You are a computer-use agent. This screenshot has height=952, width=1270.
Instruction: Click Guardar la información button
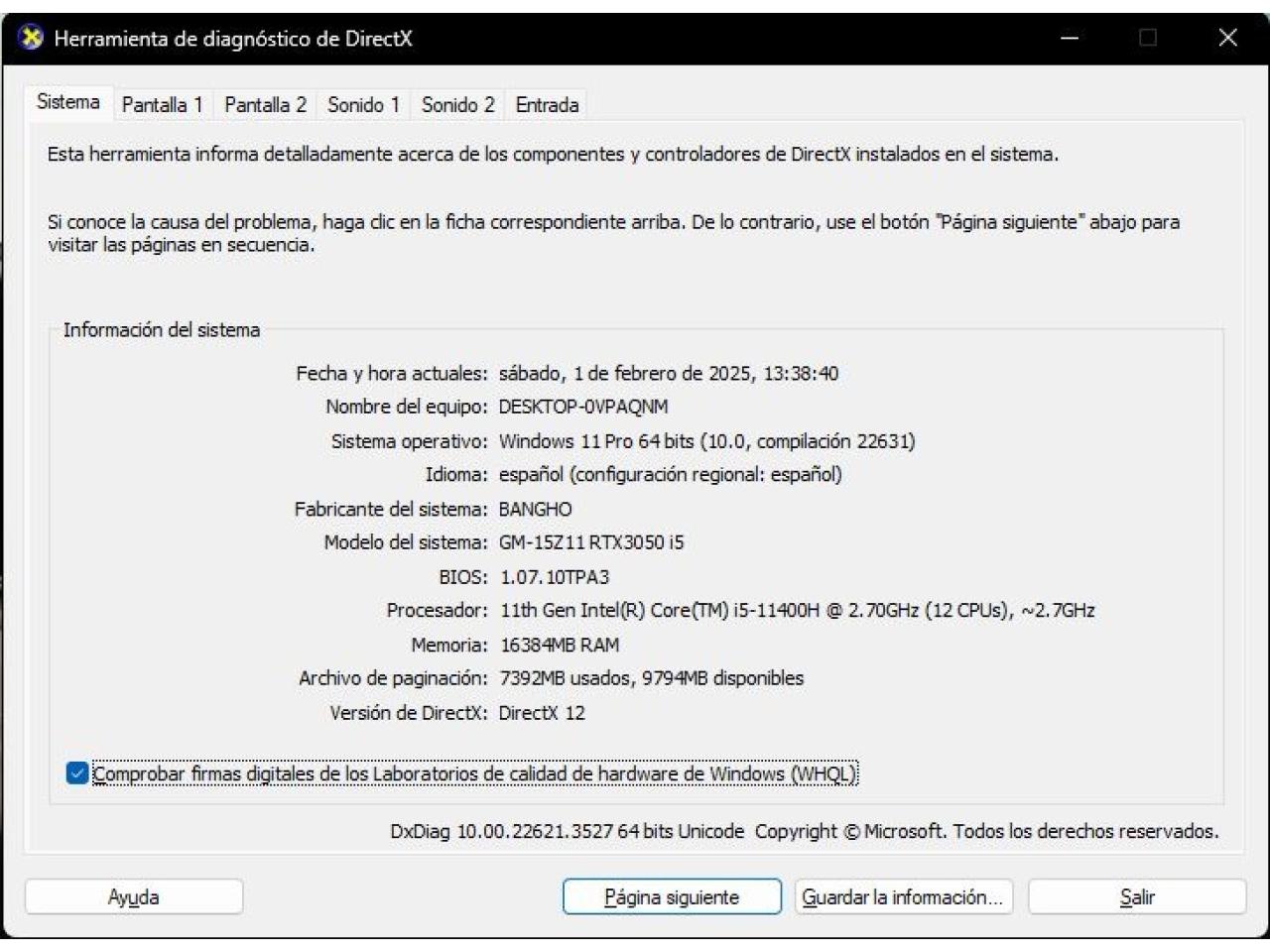click(x=903, y=897)
